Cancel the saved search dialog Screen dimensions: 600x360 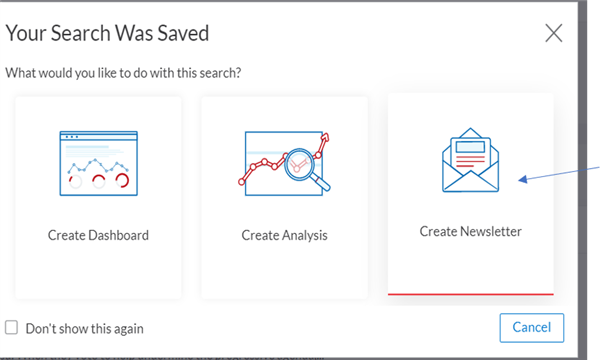click(532, 327)
